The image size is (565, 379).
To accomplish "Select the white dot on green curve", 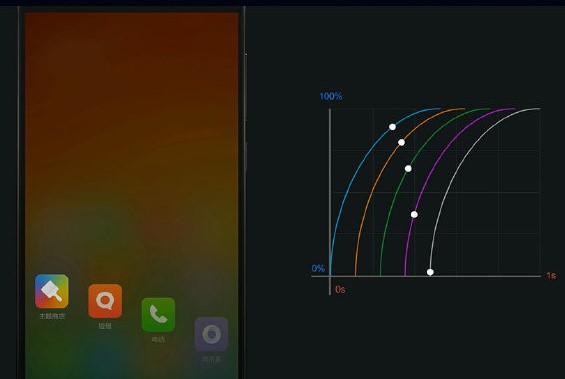I will point(408,169).
